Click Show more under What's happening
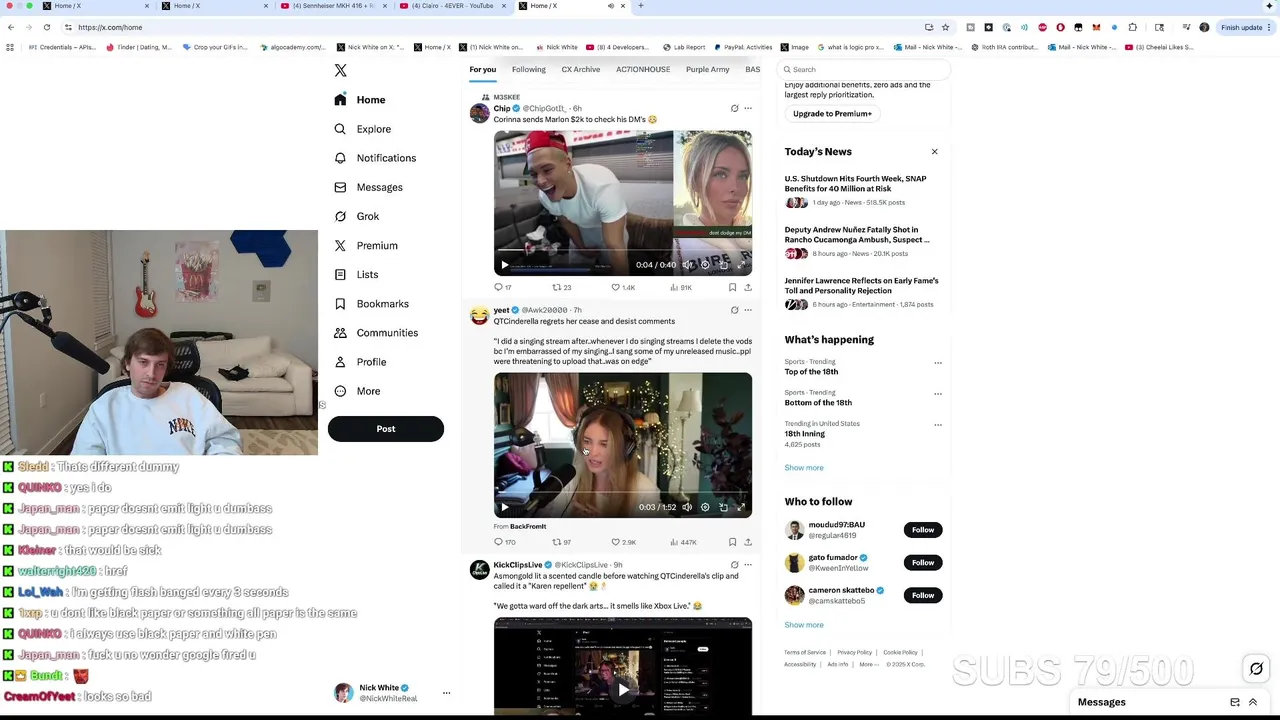The image size is (1280, 720). [x=804, y=468]
